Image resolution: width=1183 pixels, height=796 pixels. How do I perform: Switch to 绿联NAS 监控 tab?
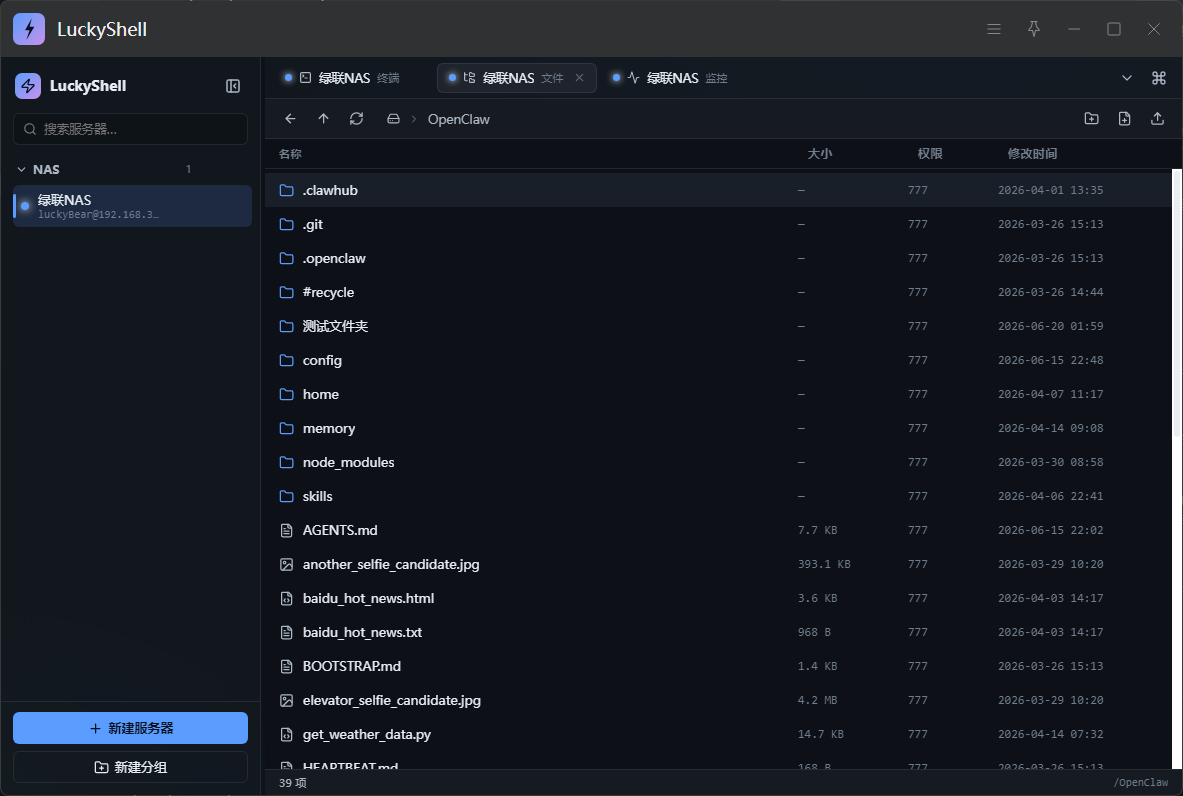(670, 78)
